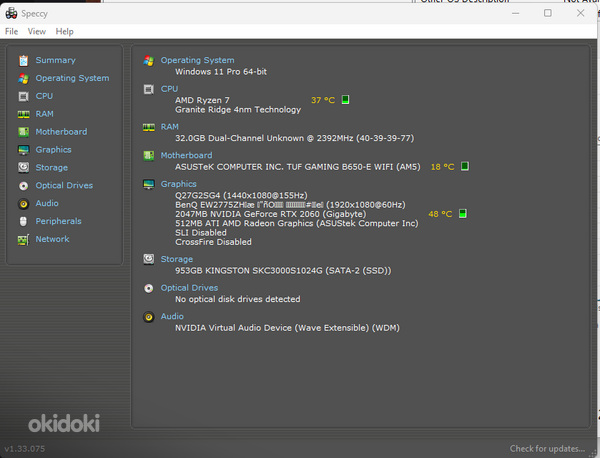The image size is (600, 458).
Task: Click the RAM stick icon in sidebar
Action: click(x=23, y=114)
